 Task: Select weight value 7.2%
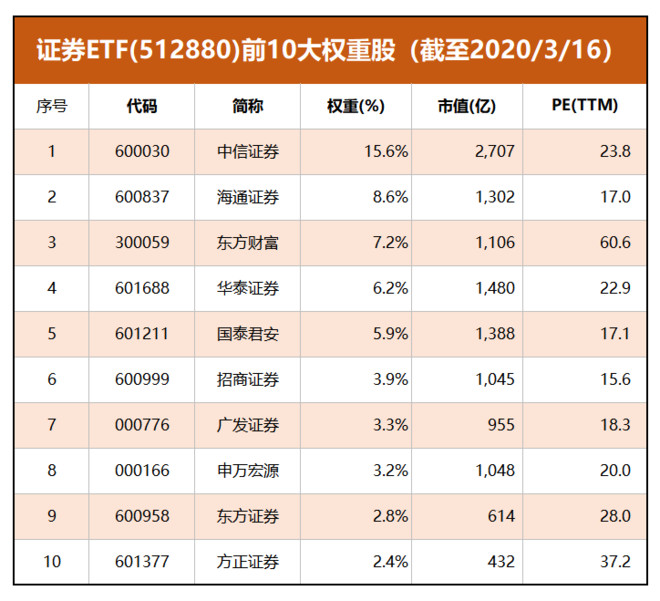(x=390, y=242)
